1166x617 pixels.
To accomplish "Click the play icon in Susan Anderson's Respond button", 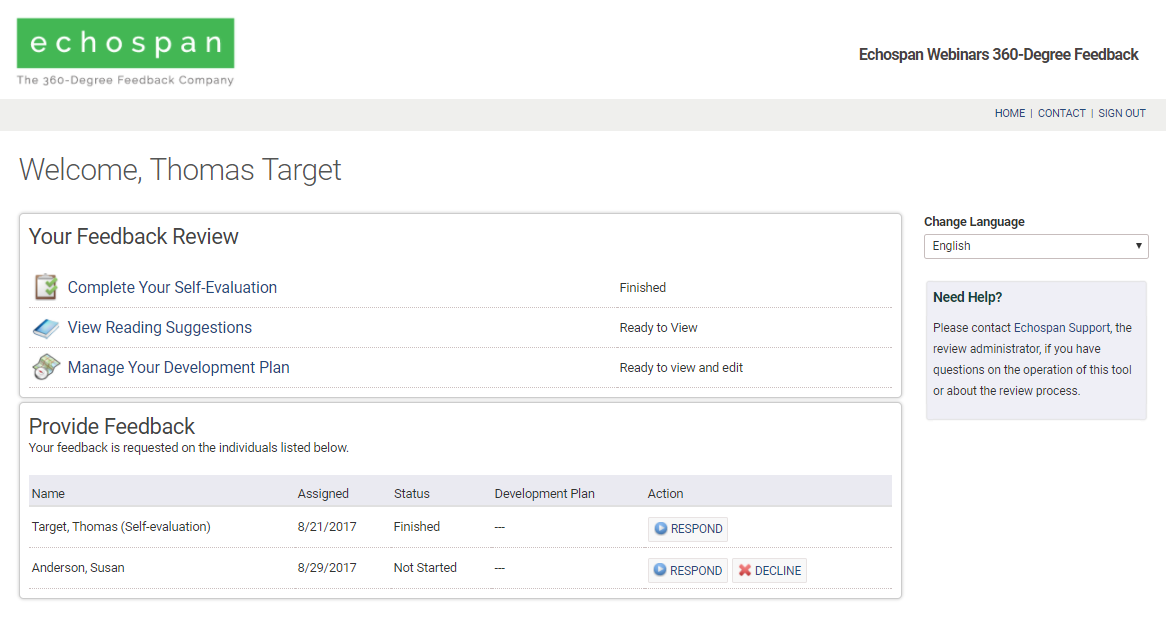I will tap(660, 571).
